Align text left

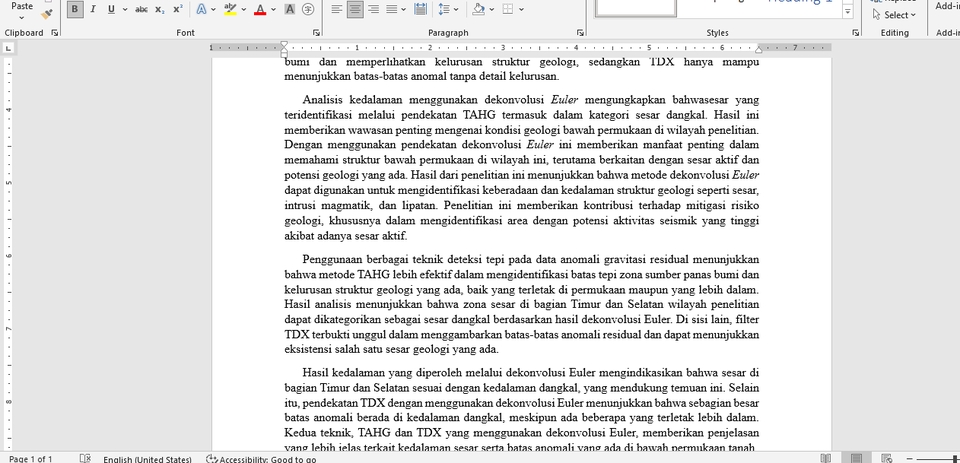[336, 9]
